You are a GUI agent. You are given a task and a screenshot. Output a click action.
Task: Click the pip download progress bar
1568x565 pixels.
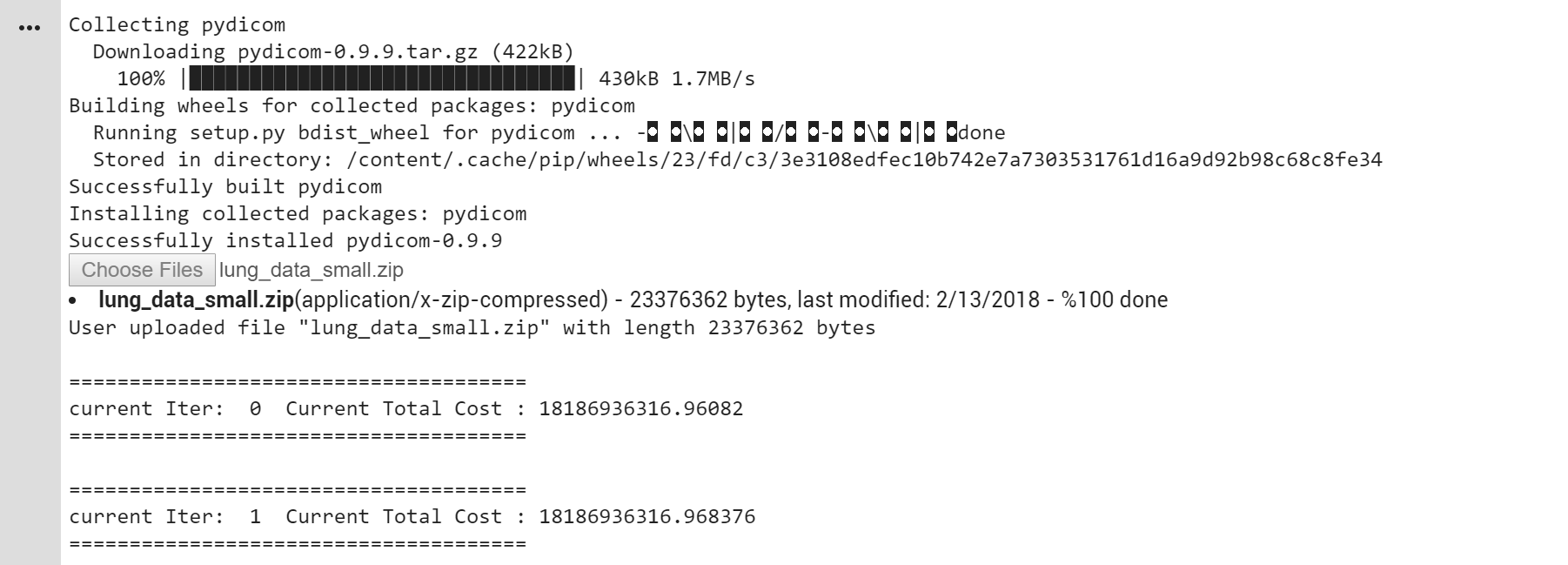point(382,79)
